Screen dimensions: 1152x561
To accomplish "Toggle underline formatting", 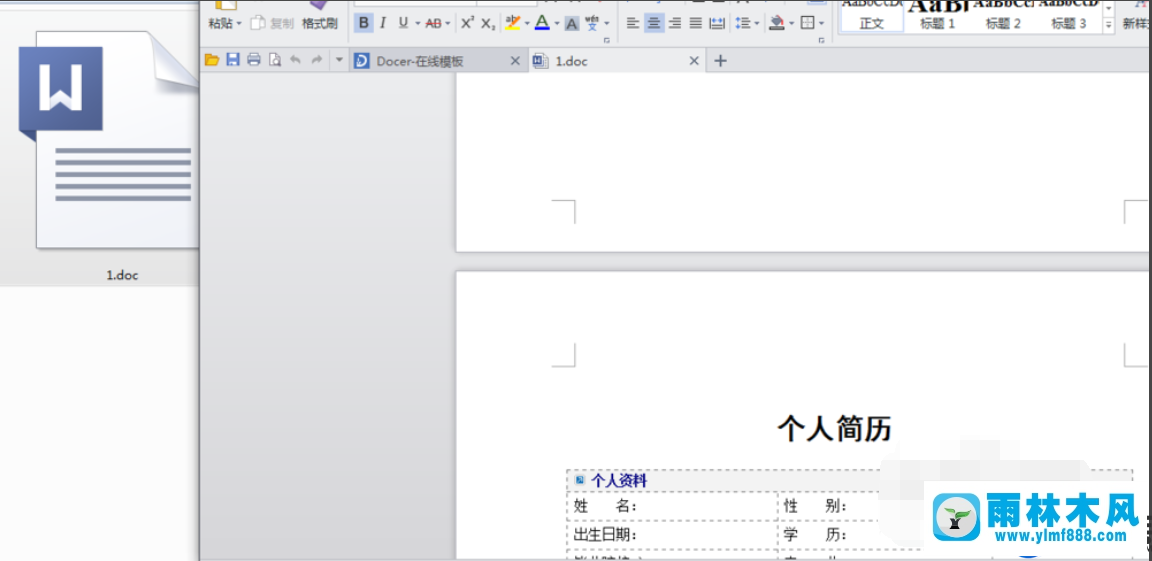I will 403,23.
